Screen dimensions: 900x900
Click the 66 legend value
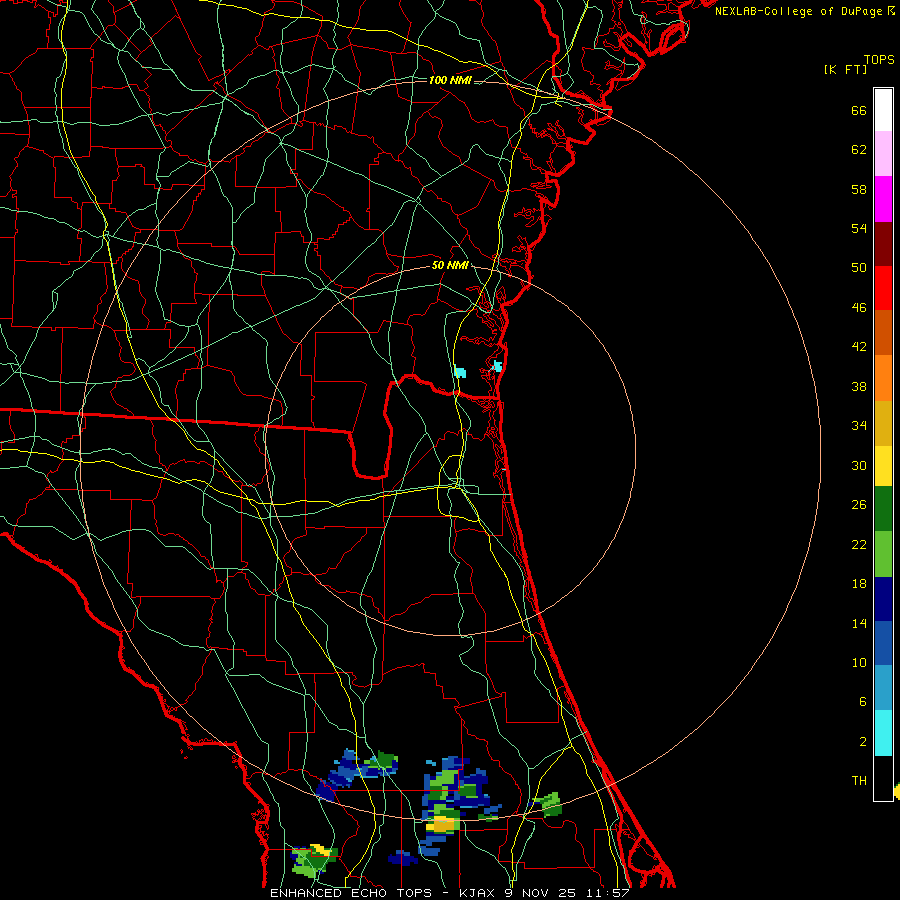pos(859,110)
